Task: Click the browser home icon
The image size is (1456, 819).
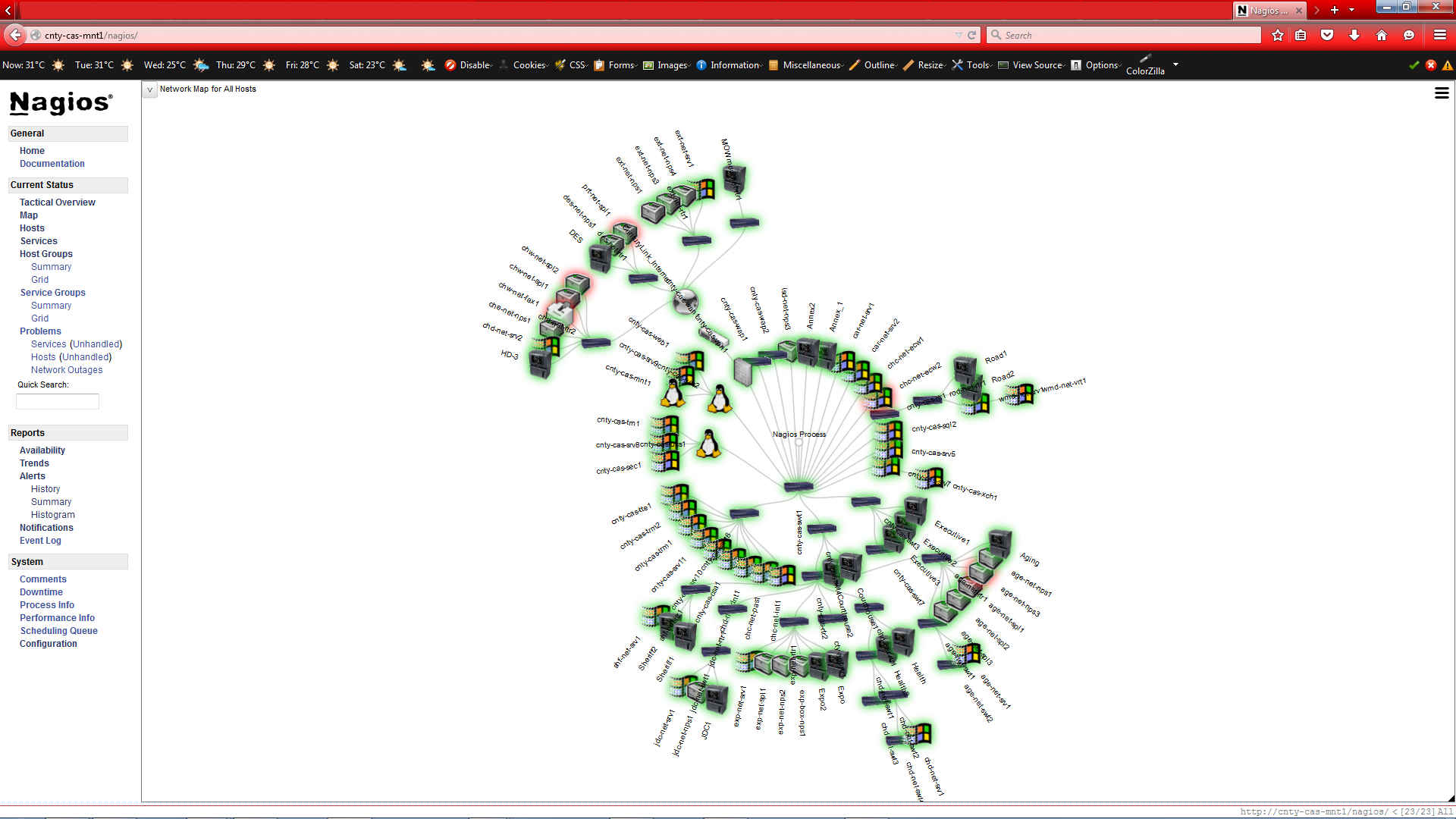Action: 1382,36
